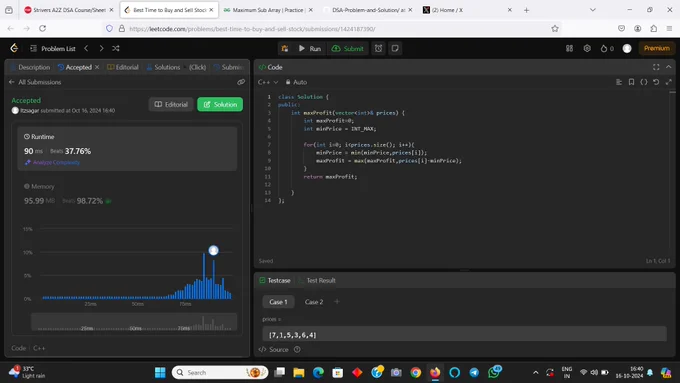Open the layout manager icon
The image size is (680, 383).
[x=569, y=49]
